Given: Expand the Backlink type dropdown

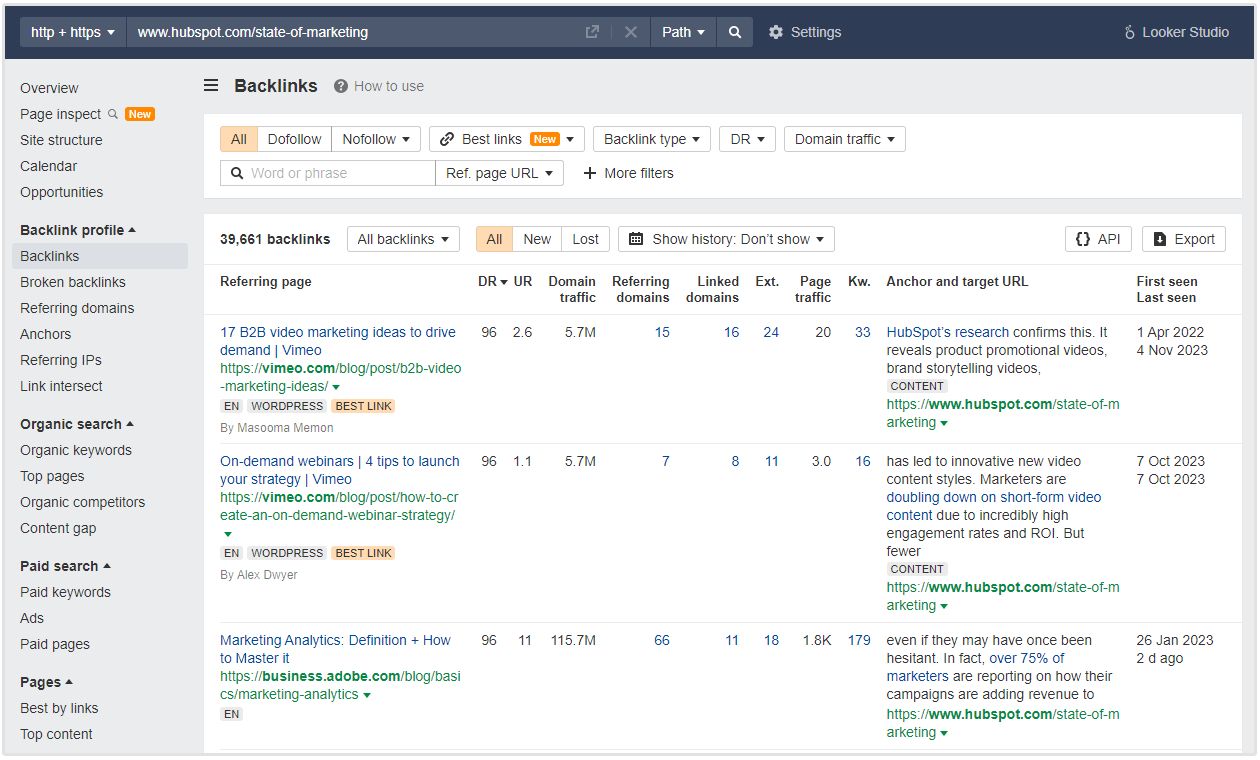Looking at the screenshot, I should coord(651,139).
